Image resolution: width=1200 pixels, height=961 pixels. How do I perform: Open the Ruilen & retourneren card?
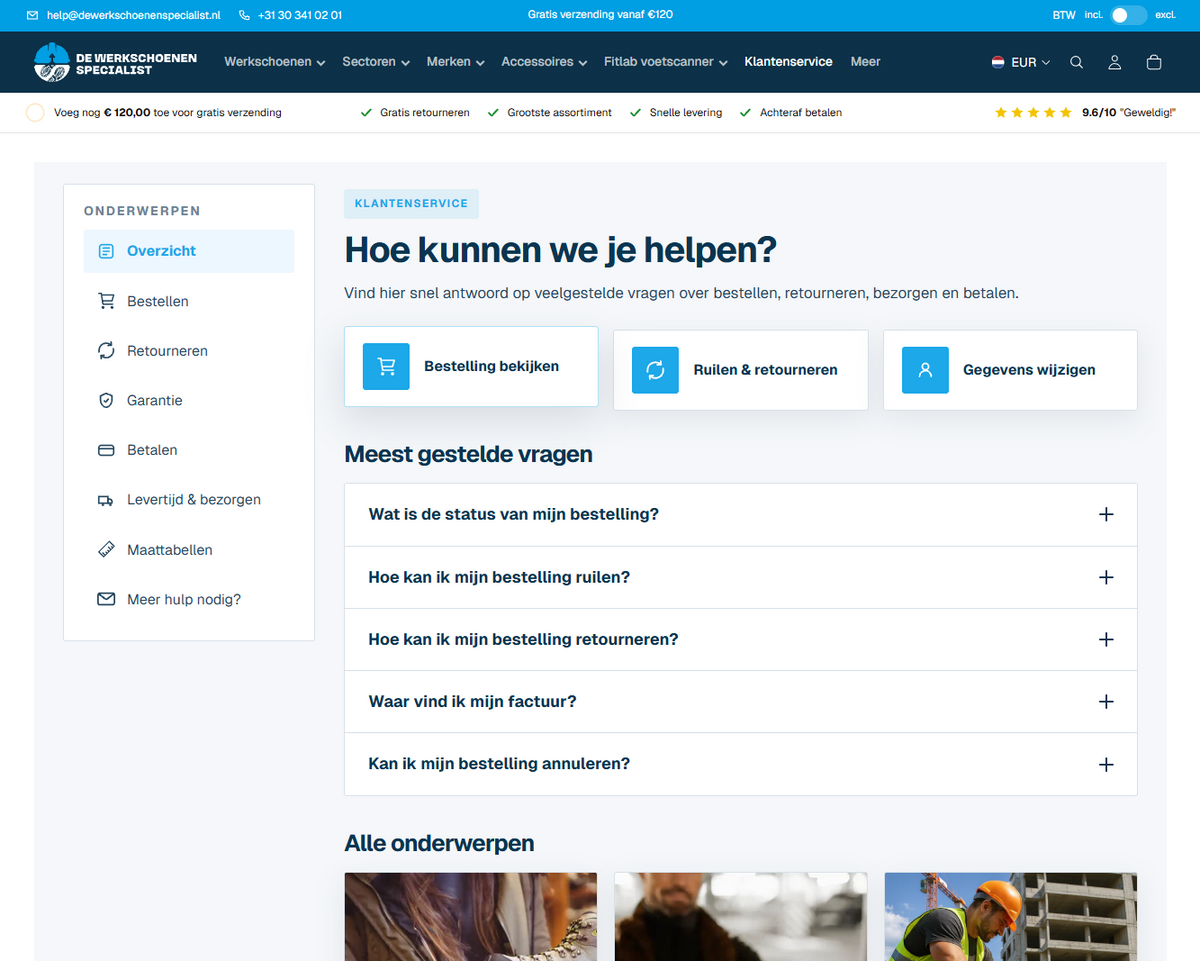click(741, 370)
